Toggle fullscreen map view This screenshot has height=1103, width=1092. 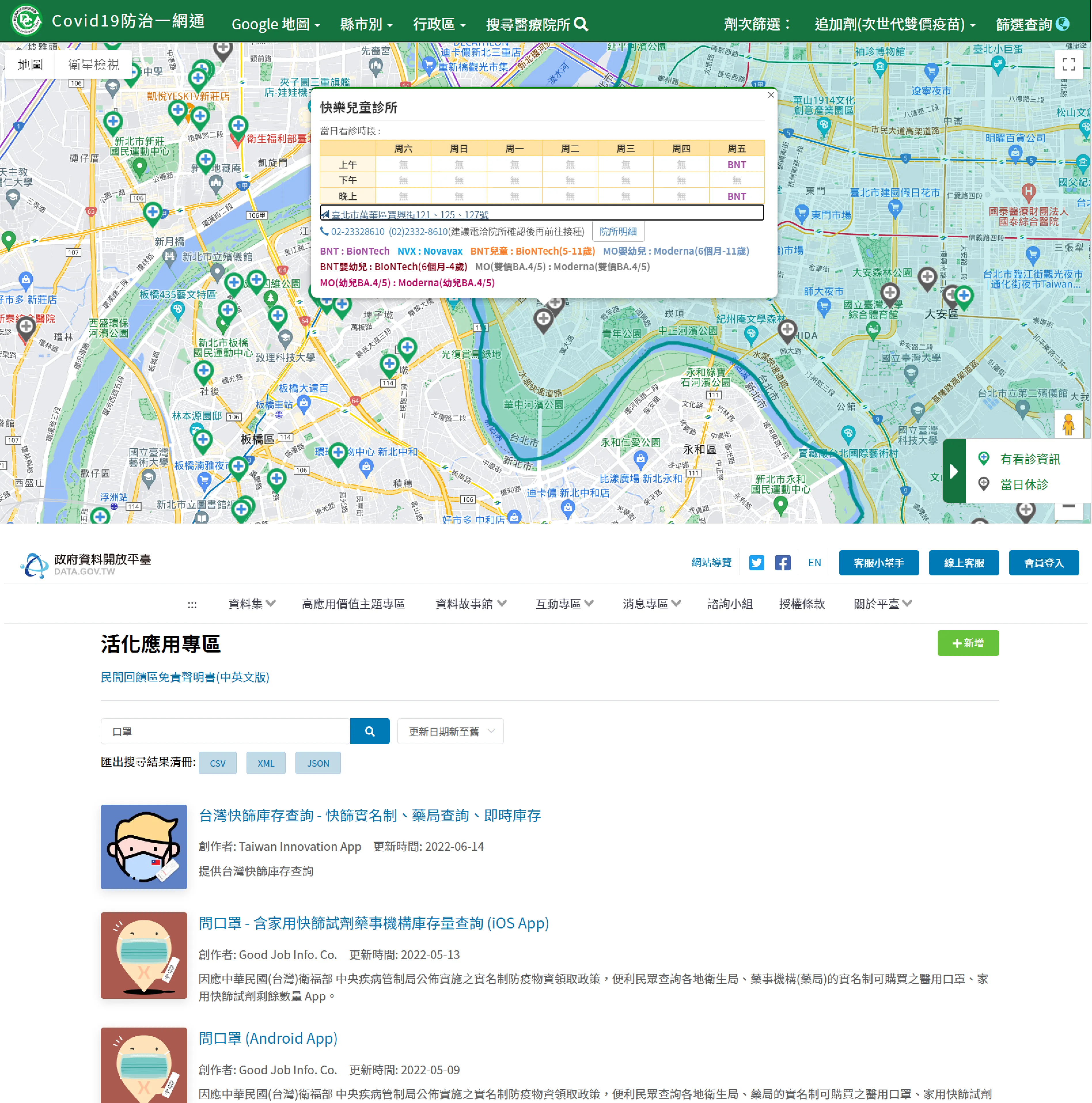tap(1069, 65)
